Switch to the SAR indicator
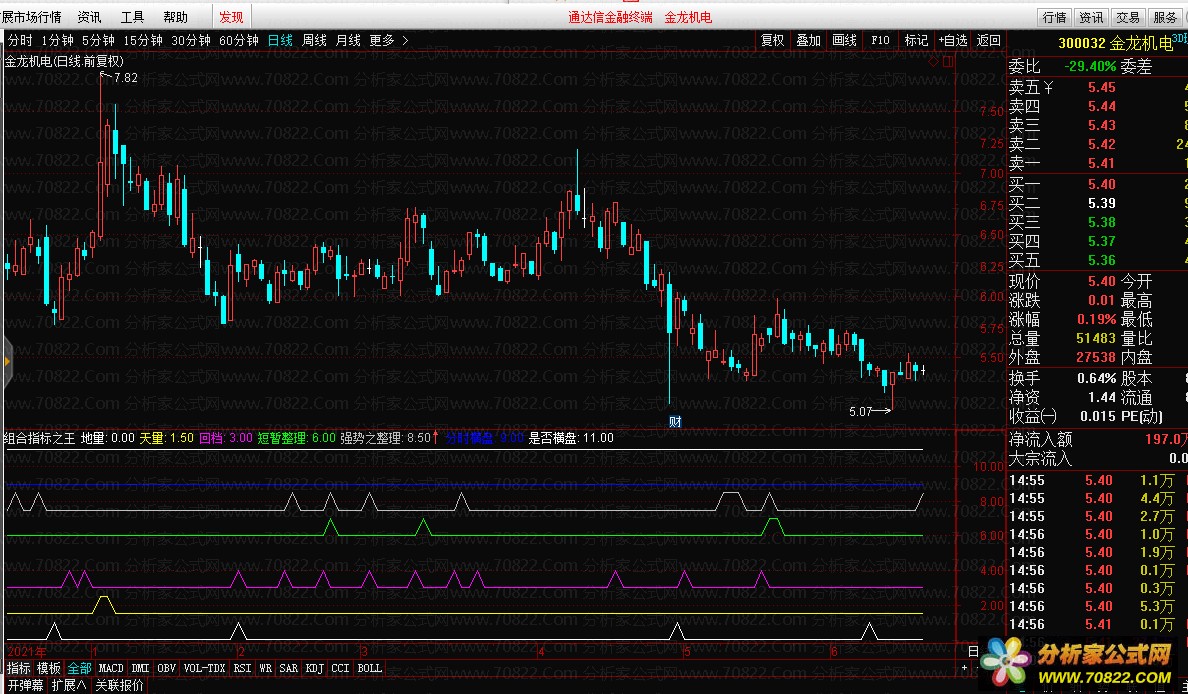Viewport: 1188px width, 694px height. (289, 668)
